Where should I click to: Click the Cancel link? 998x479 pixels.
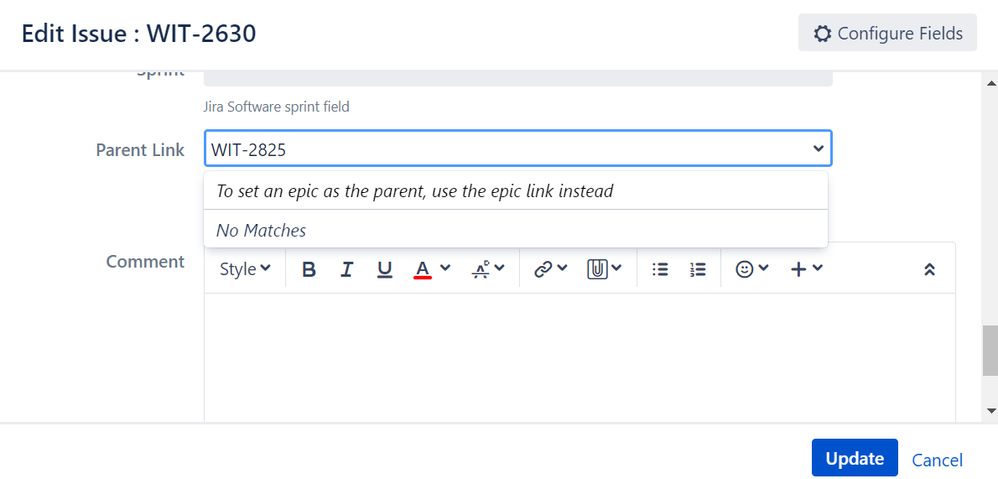click(937, 459)
